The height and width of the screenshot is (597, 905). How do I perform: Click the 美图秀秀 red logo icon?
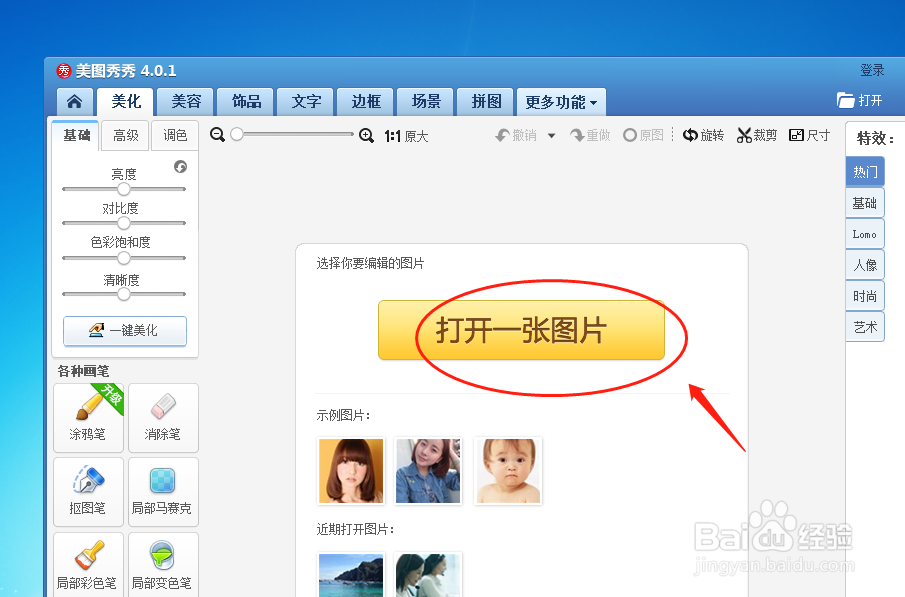(x=63, y=71)
